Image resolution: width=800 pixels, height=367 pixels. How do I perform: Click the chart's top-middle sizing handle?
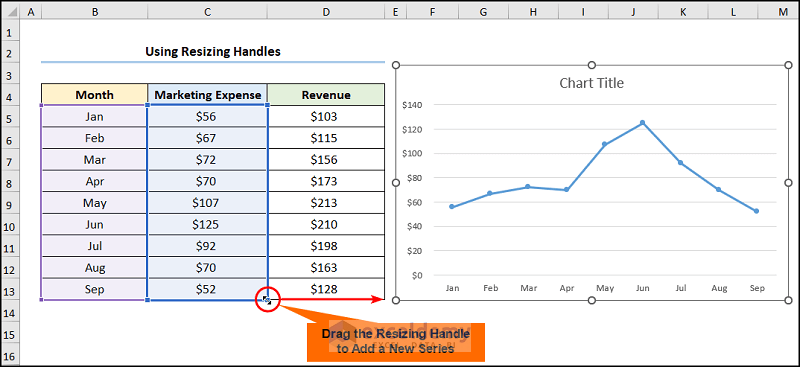point(592,65)
